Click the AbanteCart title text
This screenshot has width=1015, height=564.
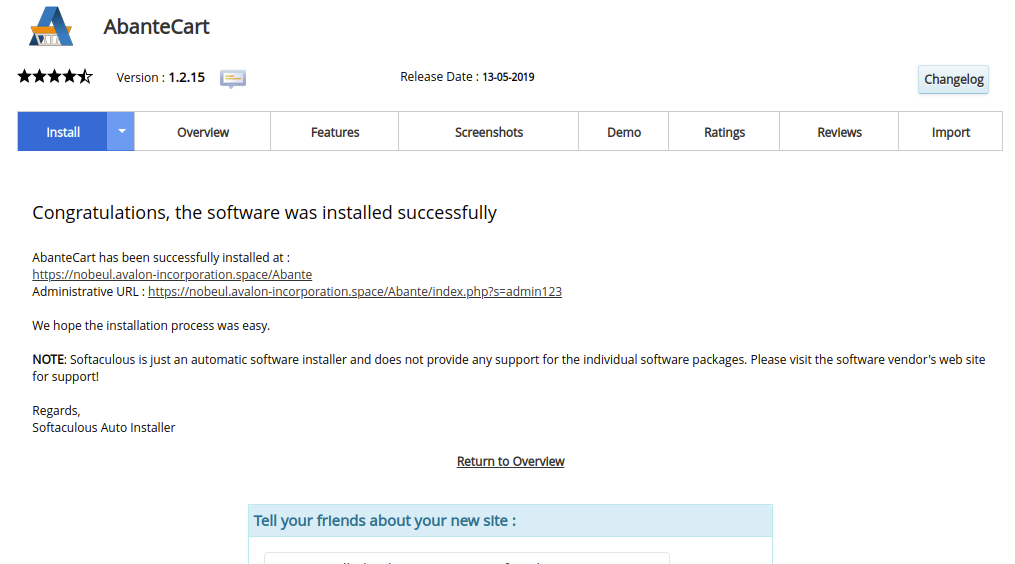point(157,27)
